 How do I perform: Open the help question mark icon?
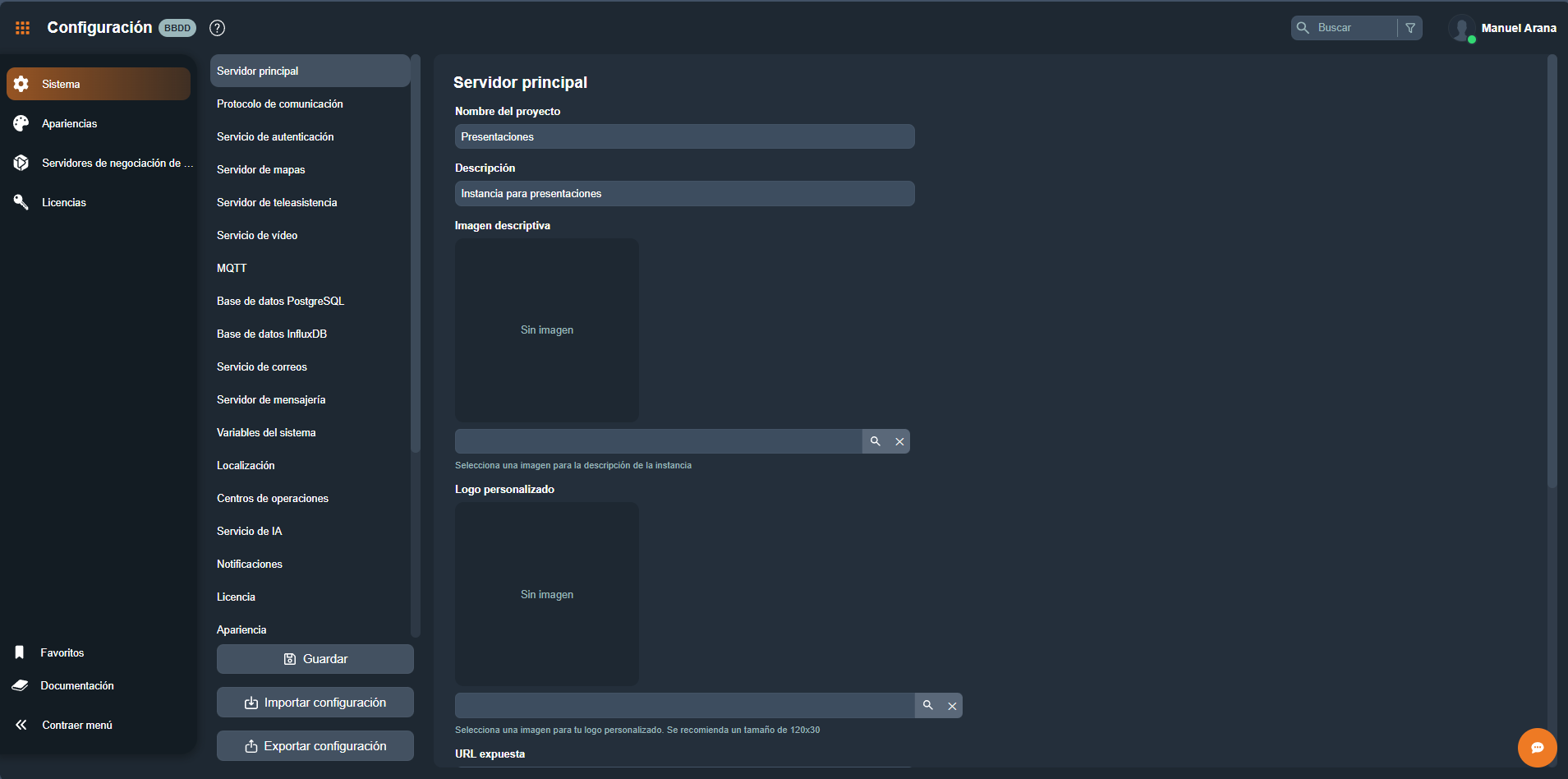tap(217, 27)
